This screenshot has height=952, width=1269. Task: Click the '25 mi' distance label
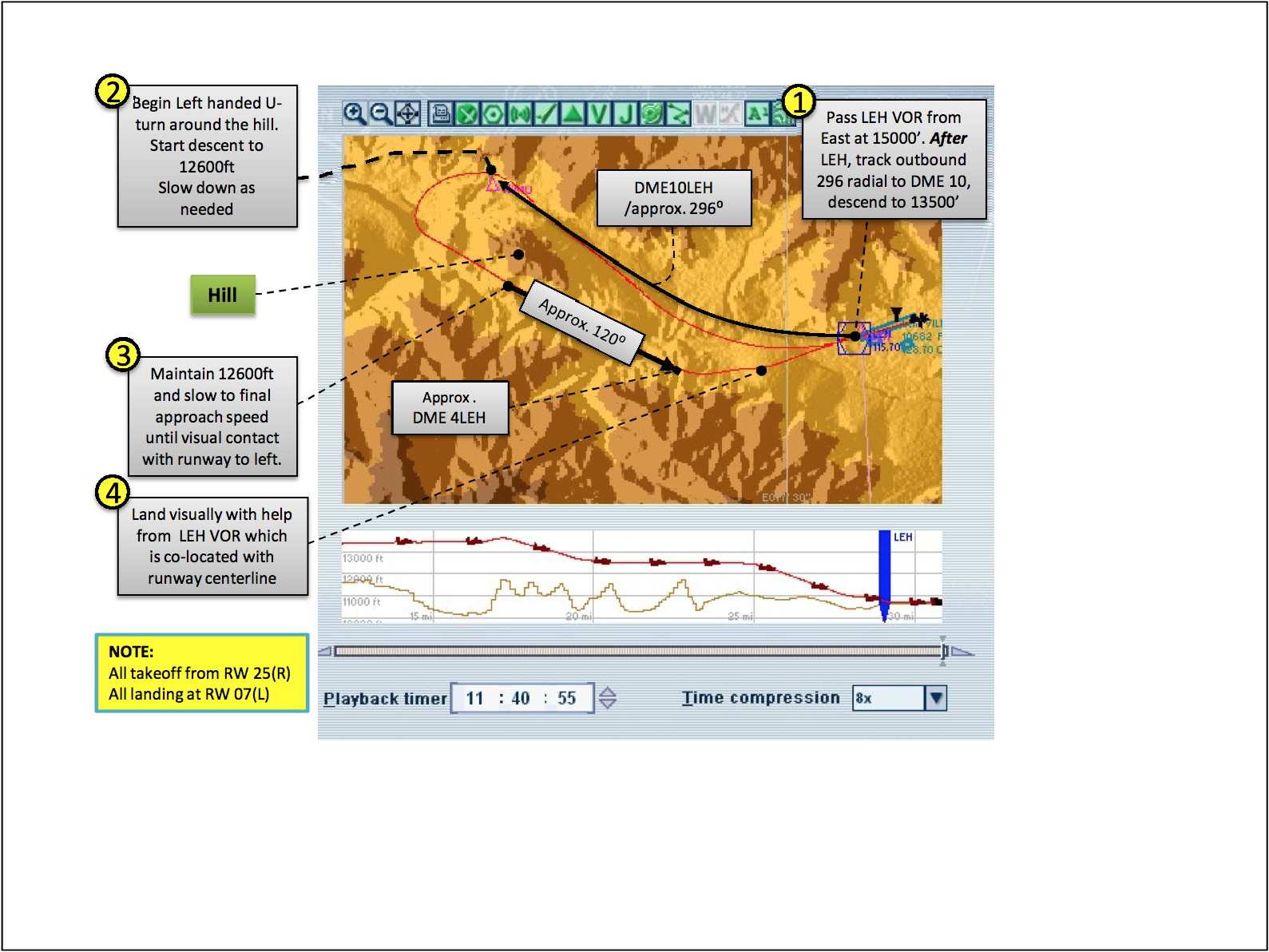[740, 617]
